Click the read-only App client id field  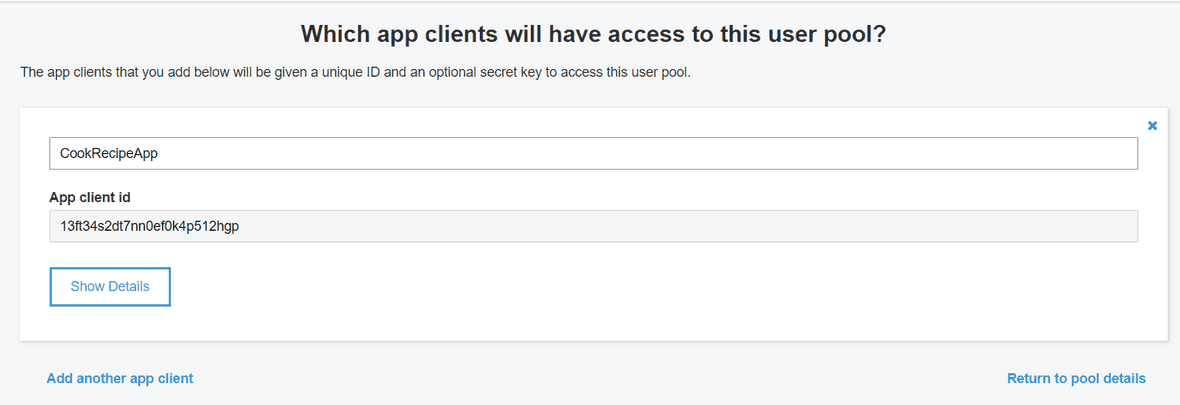[593, 226]
